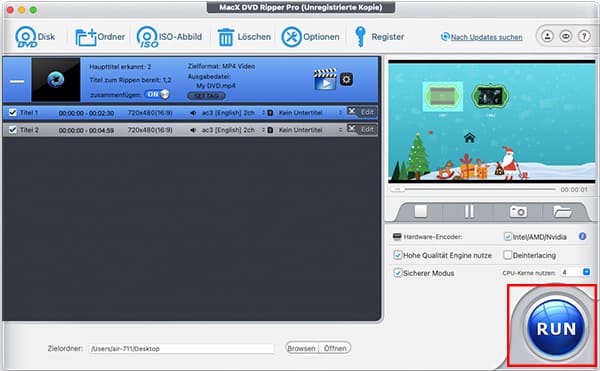Click the Register key icon
Screen dimensions: 600x371
[360, 37]
